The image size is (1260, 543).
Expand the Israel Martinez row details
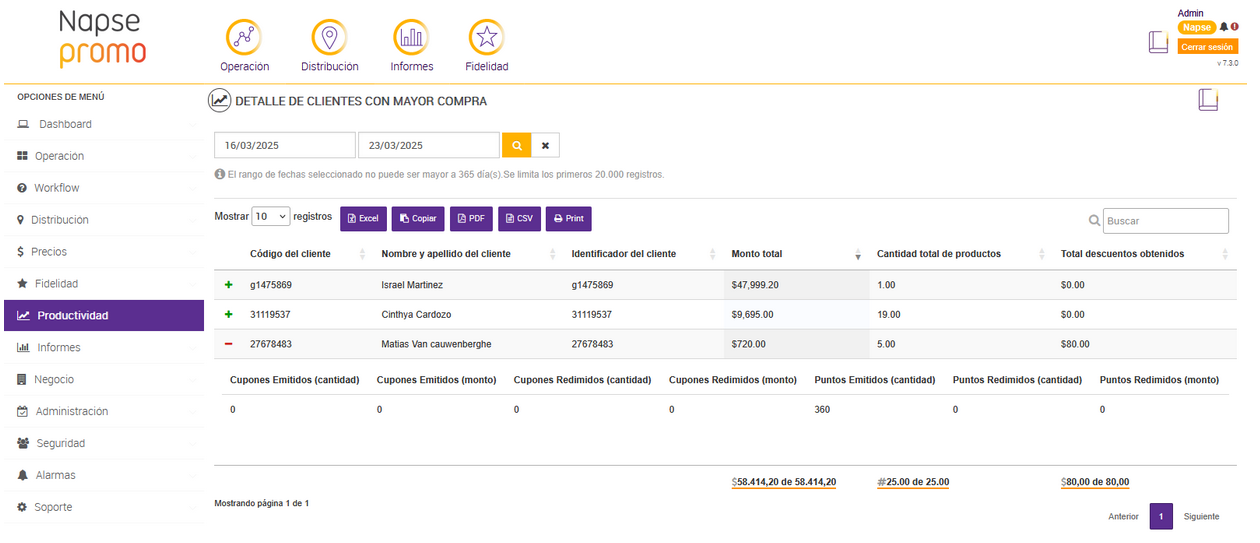(229, 285)
